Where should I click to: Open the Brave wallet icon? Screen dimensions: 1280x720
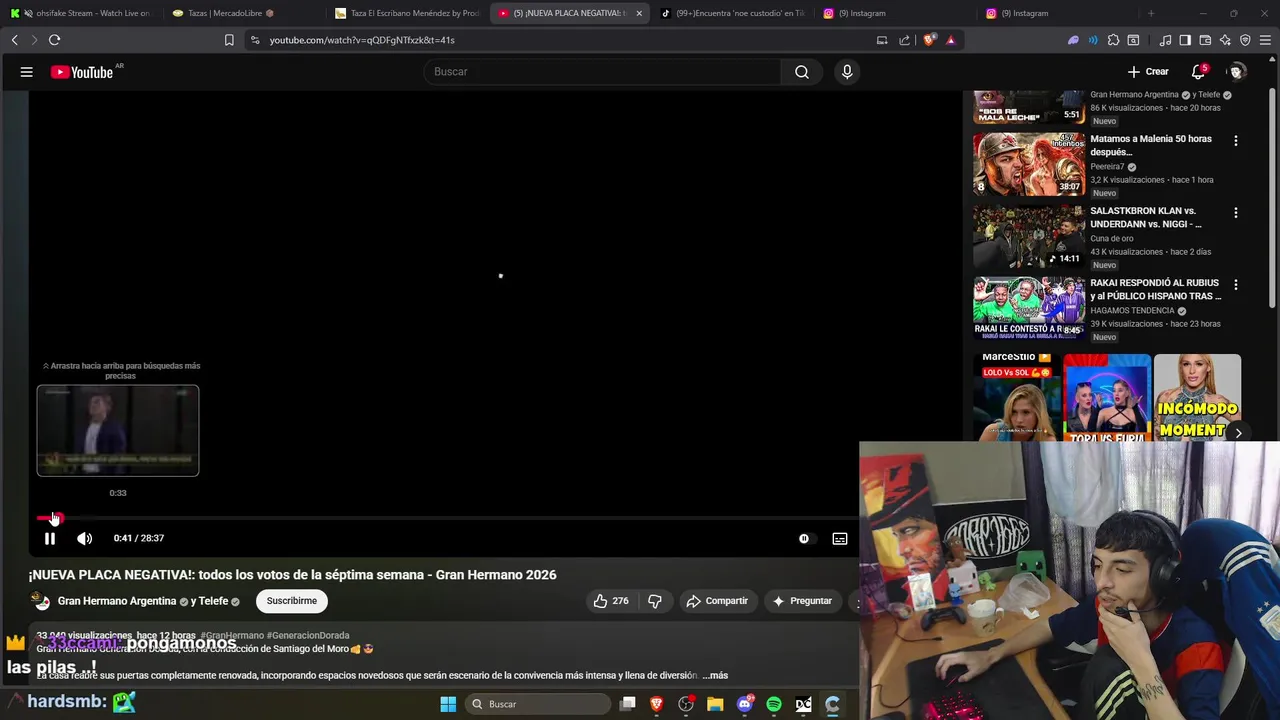tap(1205, 40)
